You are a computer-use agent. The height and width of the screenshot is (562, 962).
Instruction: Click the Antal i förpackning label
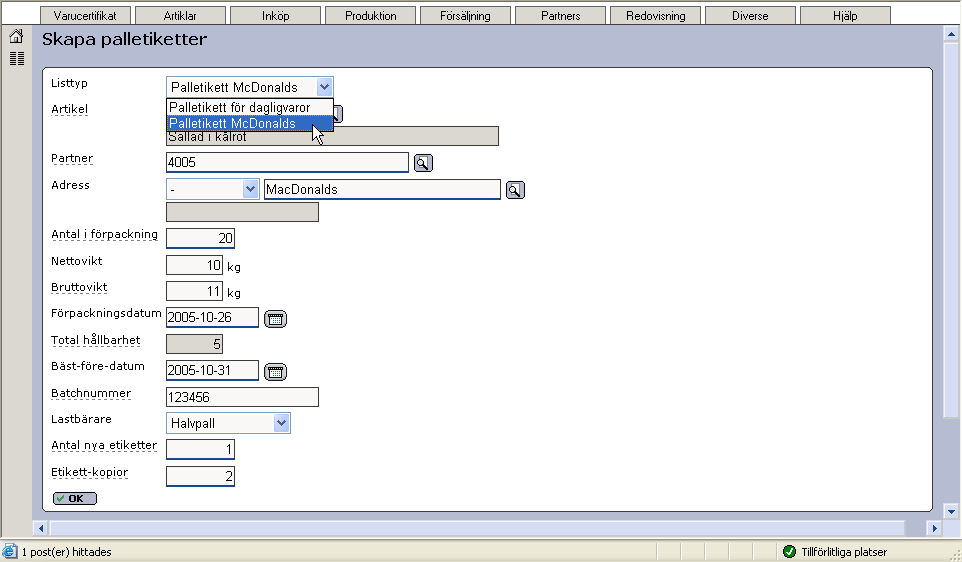click(104, 234)
